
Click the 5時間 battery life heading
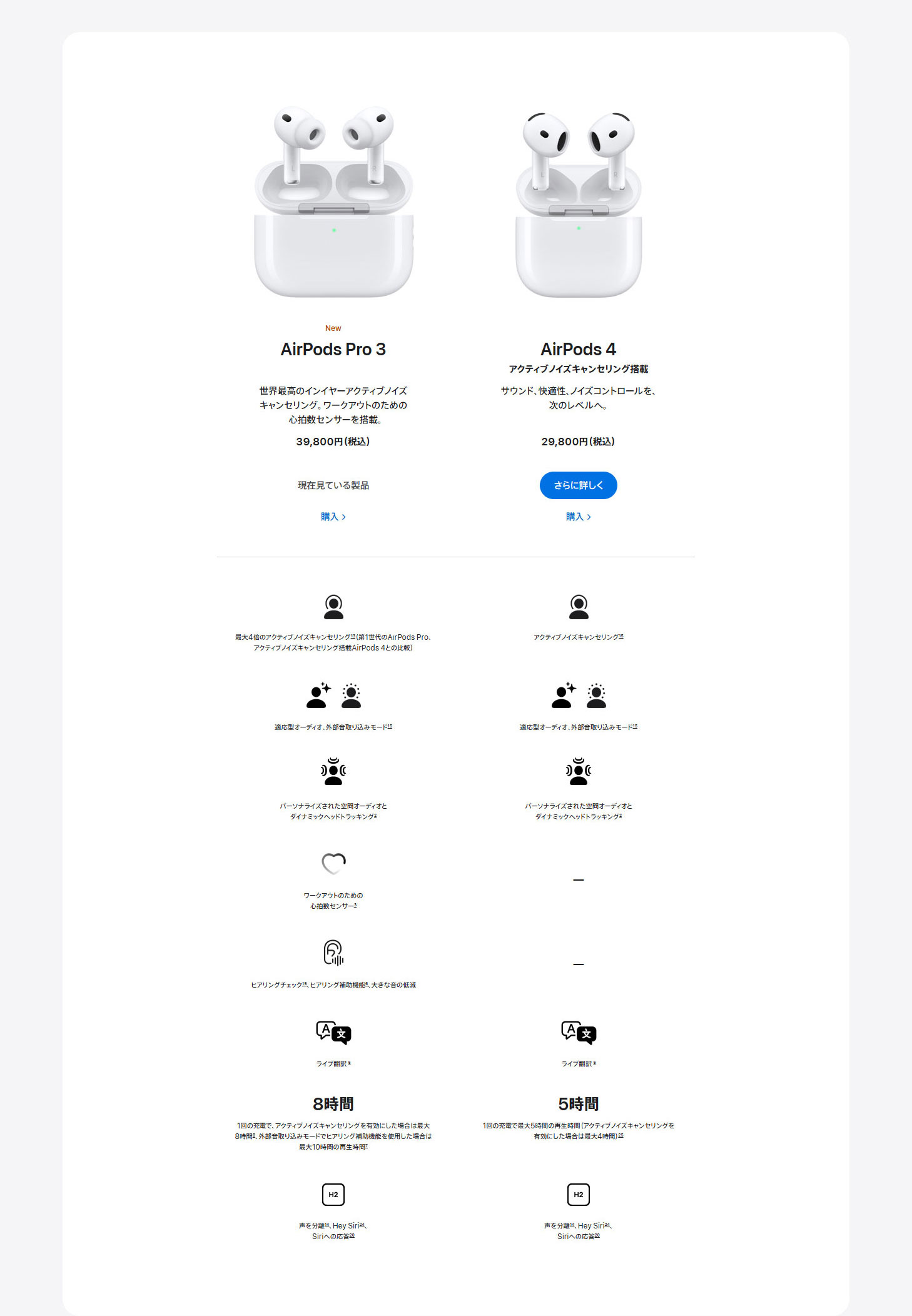tap(579, 1104)
